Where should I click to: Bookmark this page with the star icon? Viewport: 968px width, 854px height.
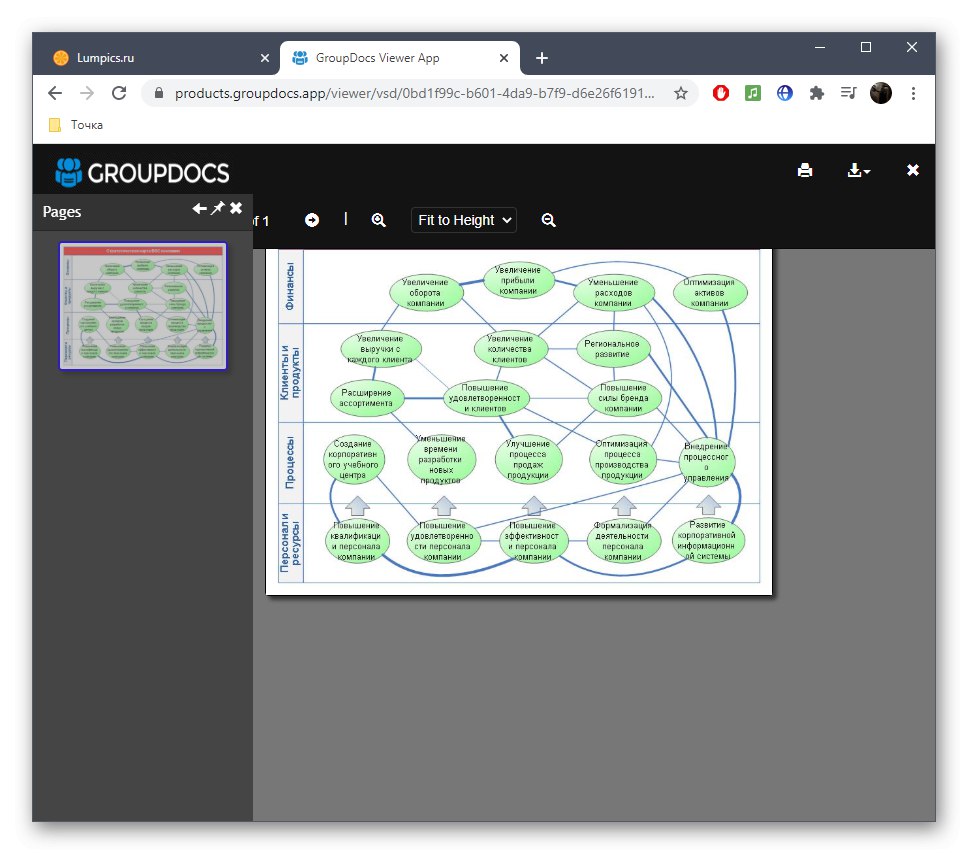[680, 93]
